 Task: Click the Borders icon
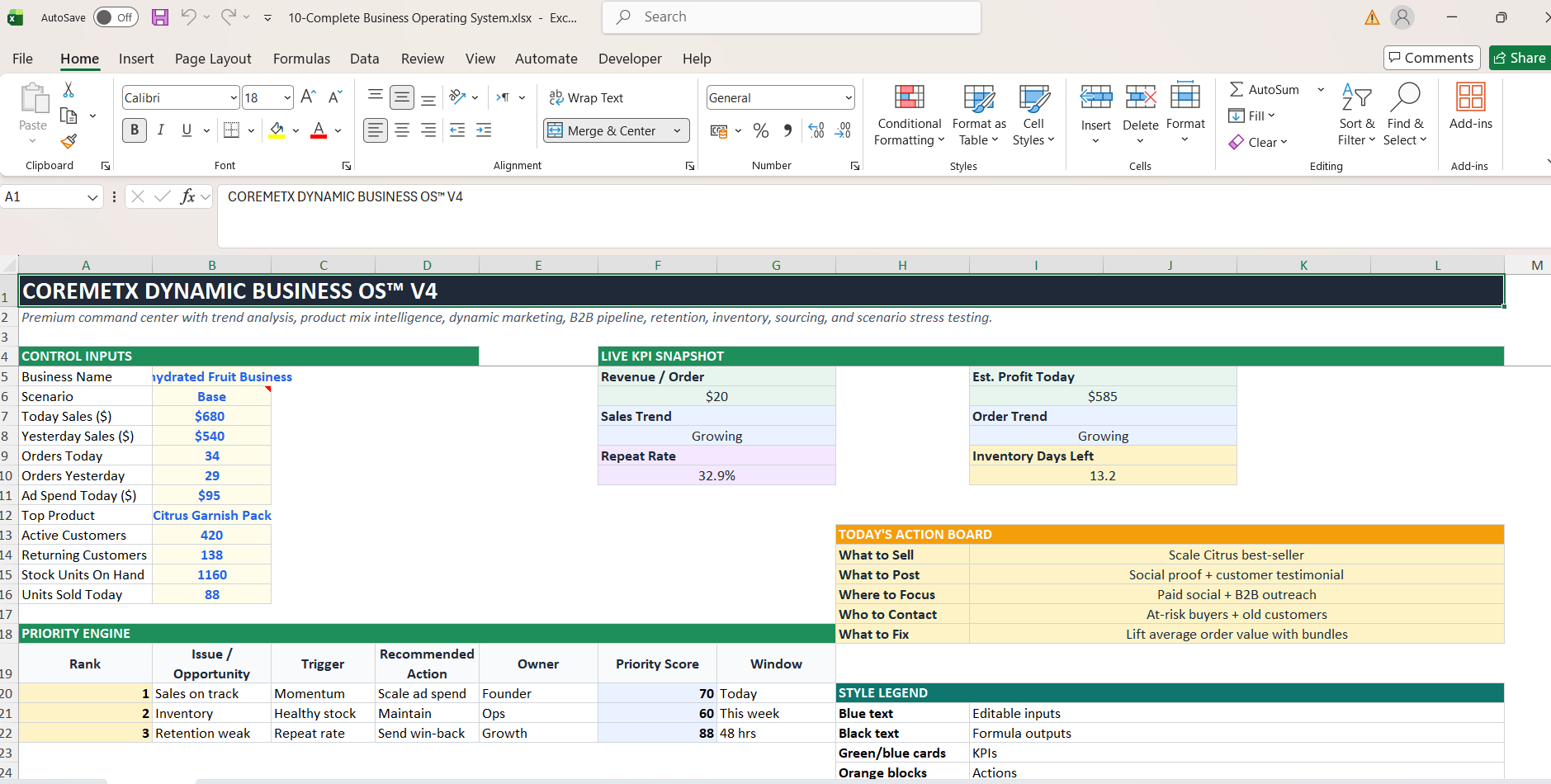(232, 130)
